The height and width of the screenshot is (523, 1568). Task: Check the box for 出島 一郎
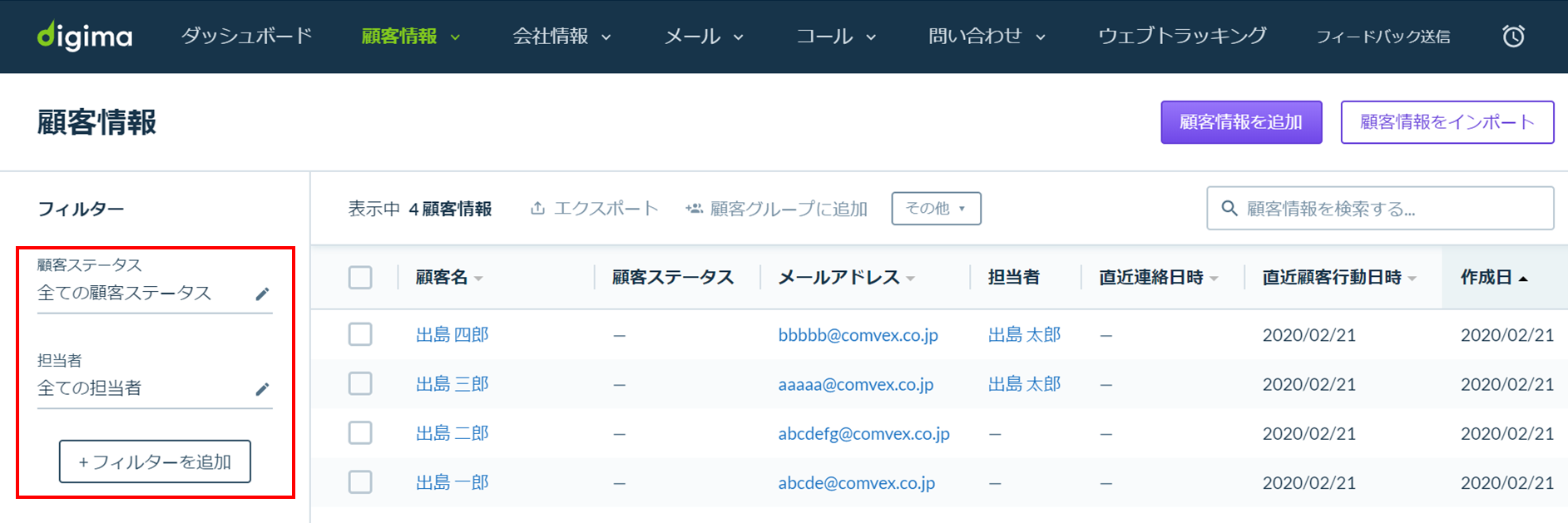click(x=360, y=482)
